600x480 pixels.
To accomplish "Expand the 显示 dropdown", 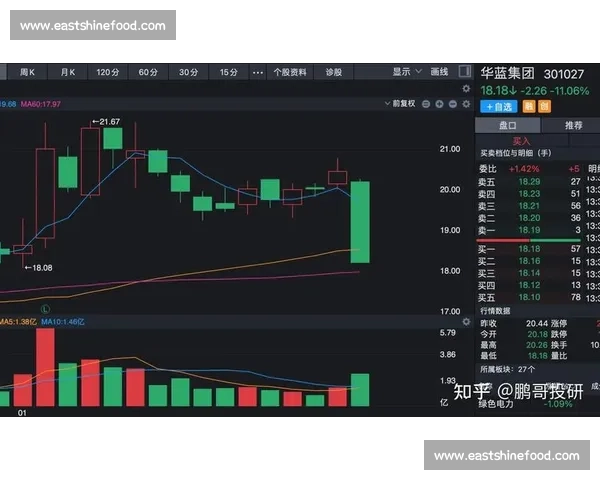I will [x=407, y=72].
